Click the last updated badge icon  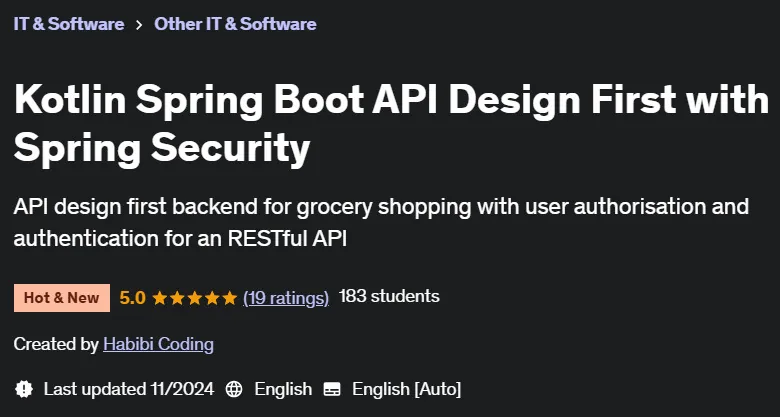pyautogui.click(x=24, y=389)
